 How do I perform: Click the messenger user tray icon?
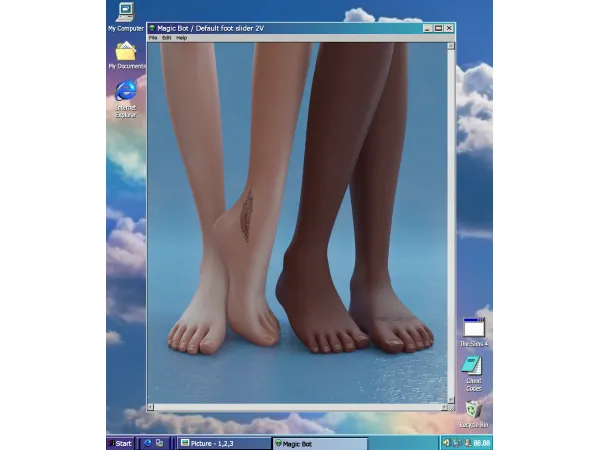(467, 443)
